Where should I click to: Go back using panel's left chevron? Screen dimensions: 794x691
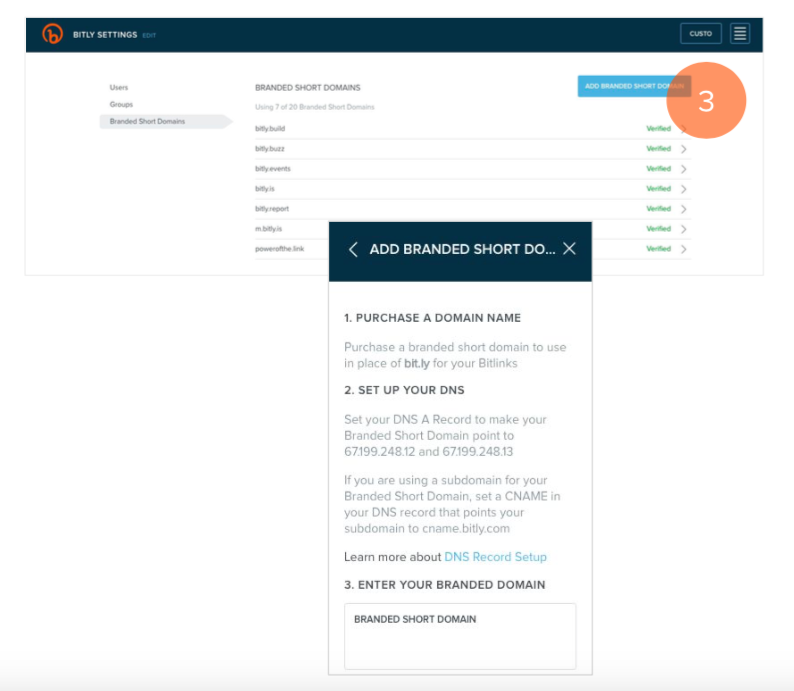pos(353,249)
